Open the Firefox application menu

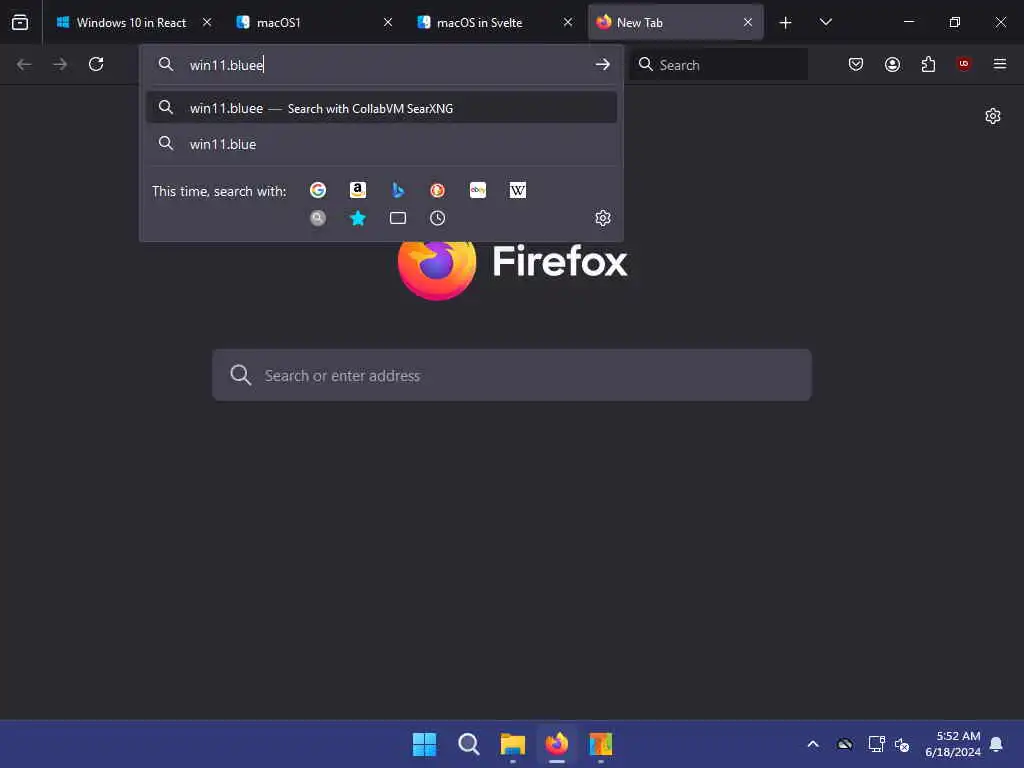[x=1000, y=64]
